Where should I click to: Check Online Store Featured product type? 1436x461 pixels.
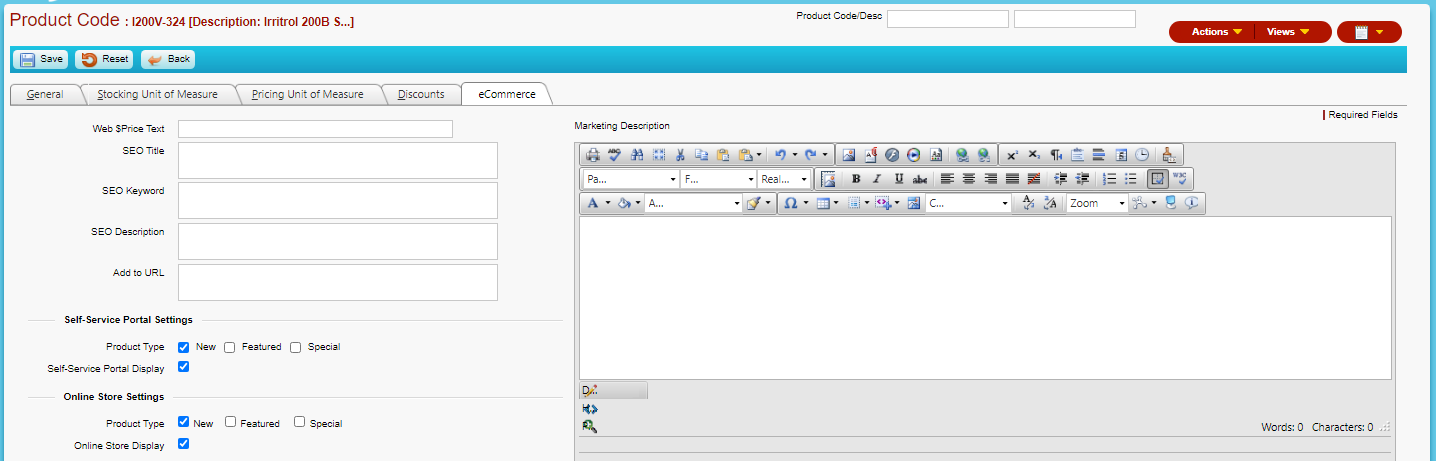pyautogui.click(x=230, y=422)
